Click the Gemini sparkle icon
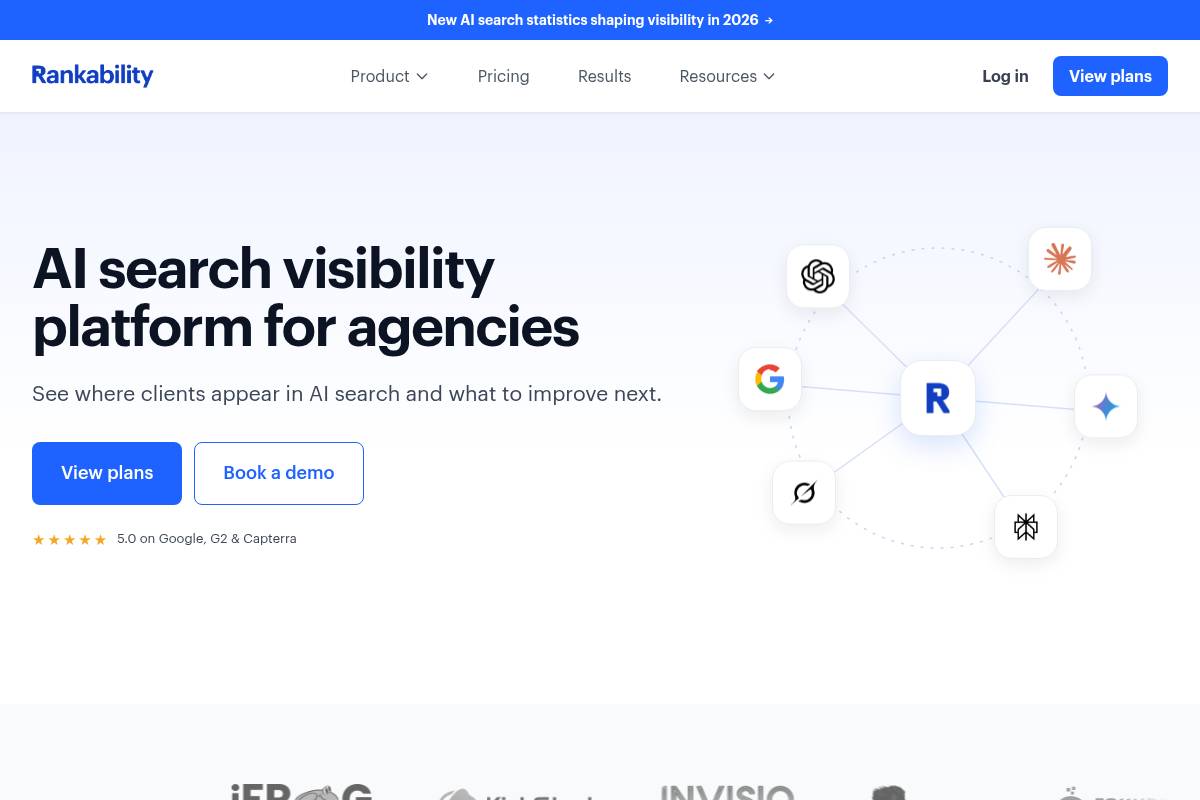This screenshot has width=1200, height=800. tap(1106, 406)
